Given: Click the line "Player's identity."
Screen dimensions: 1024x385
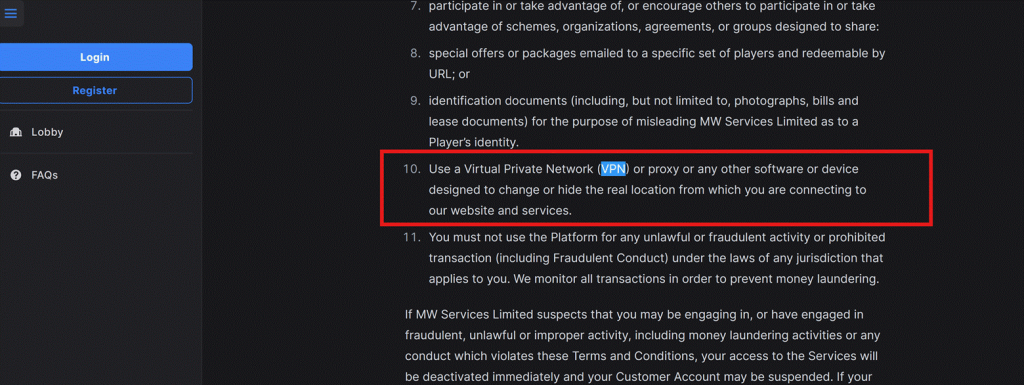Looking at the screenshot, I should pyautogui.click(x=473, y=142).
